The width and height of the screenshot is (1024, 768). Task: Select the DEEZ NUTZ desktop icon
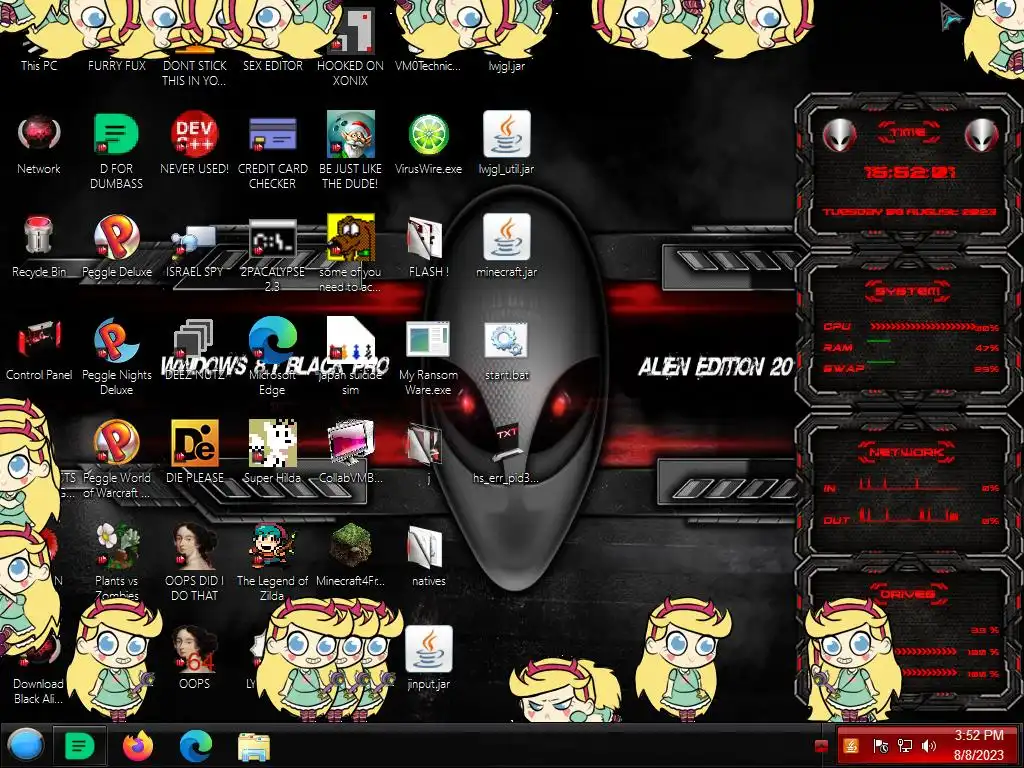194,340
